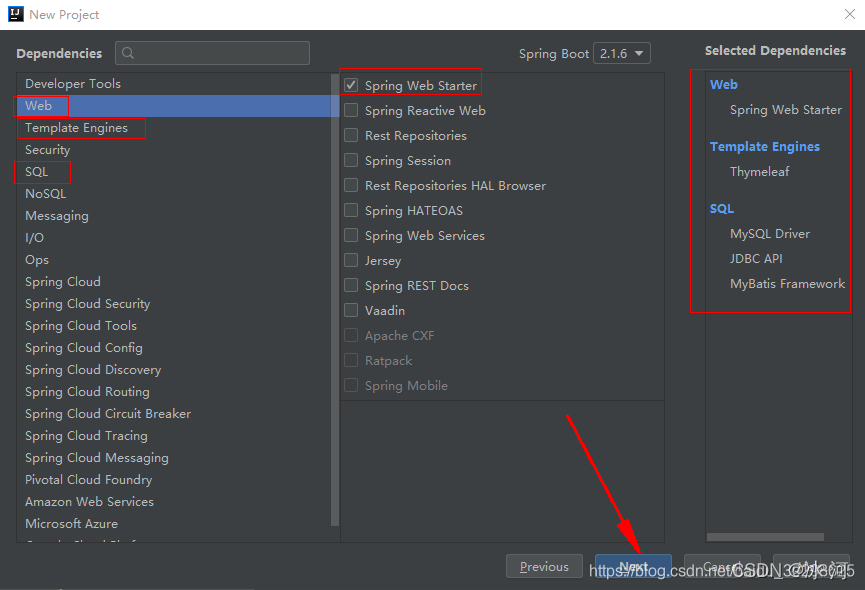
Task: Tick the Vaadin checkbox
Action: coord(351,310)
